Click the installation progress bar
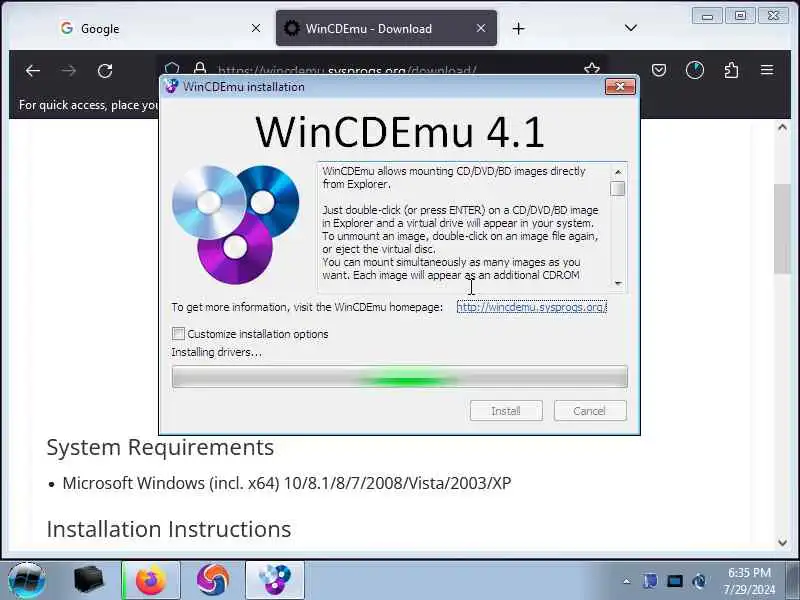 tap(399, 377)
